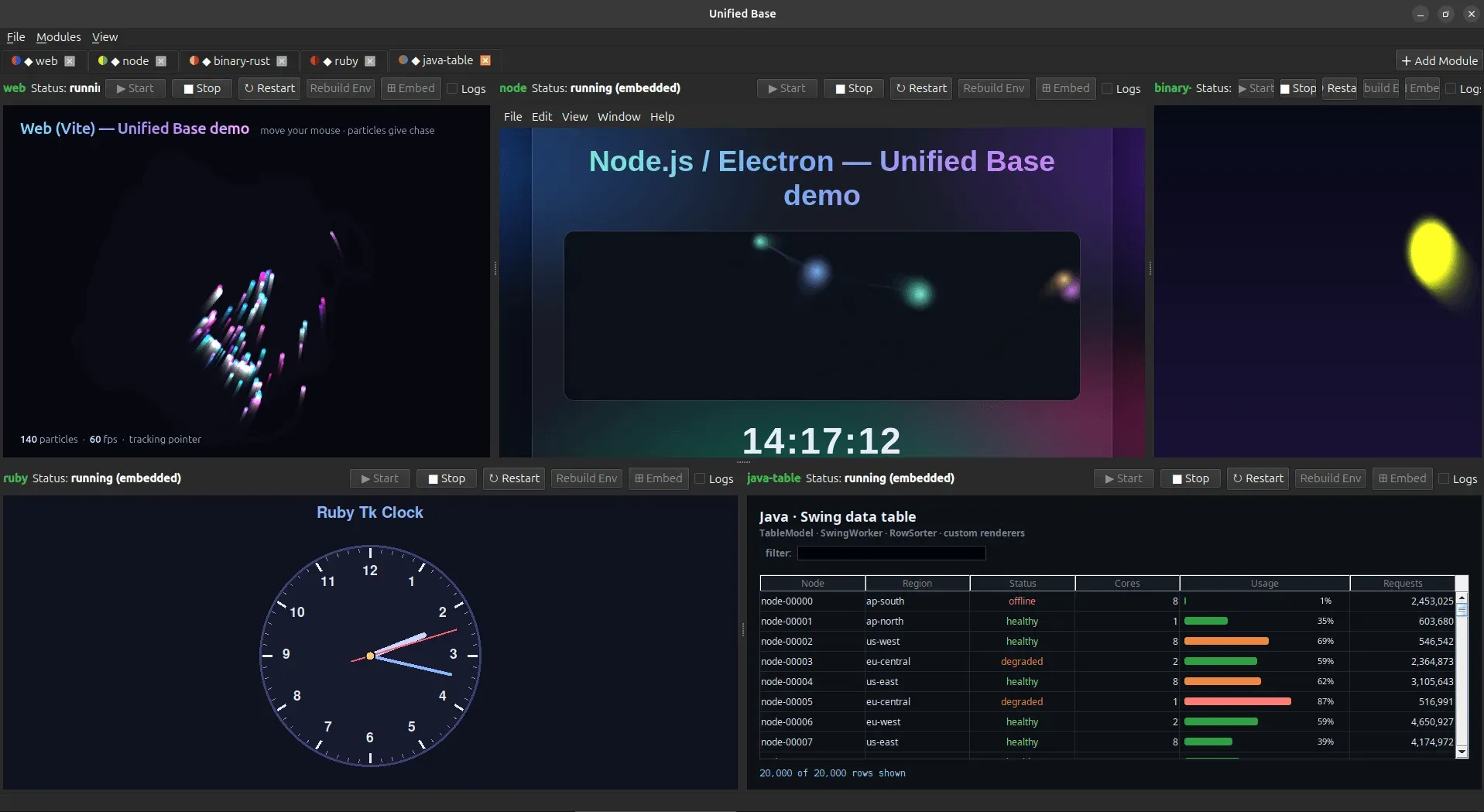This screenshot has height=812, width=1484.
Task: Open the Help menu in the node panel
Action: [662, 117]
